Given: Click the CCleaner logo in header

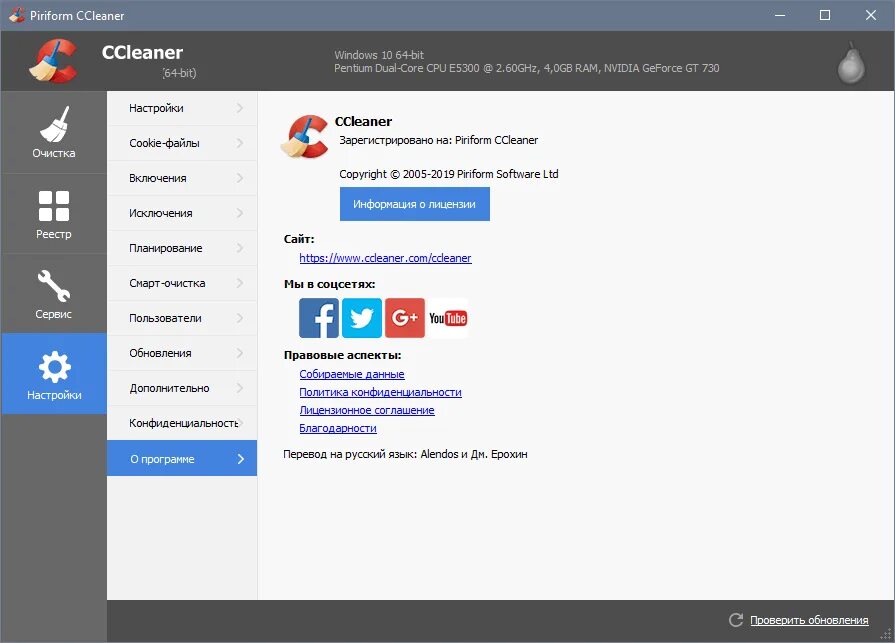Looking at the screenshot, I should 54,60.
